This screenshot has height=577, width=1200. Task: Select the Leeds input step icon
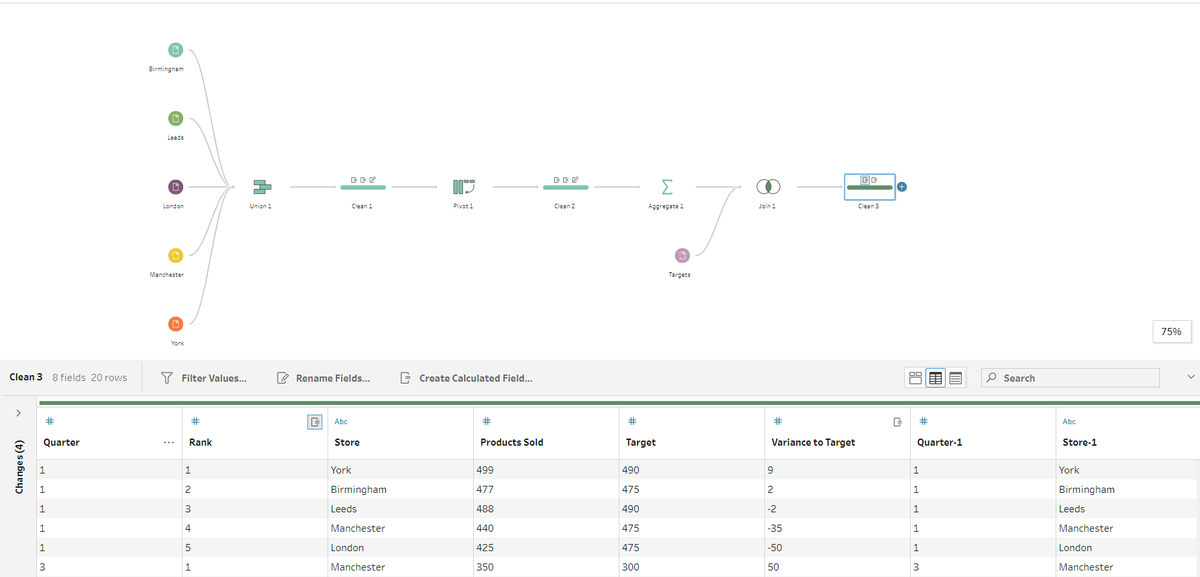click(175, 119)
